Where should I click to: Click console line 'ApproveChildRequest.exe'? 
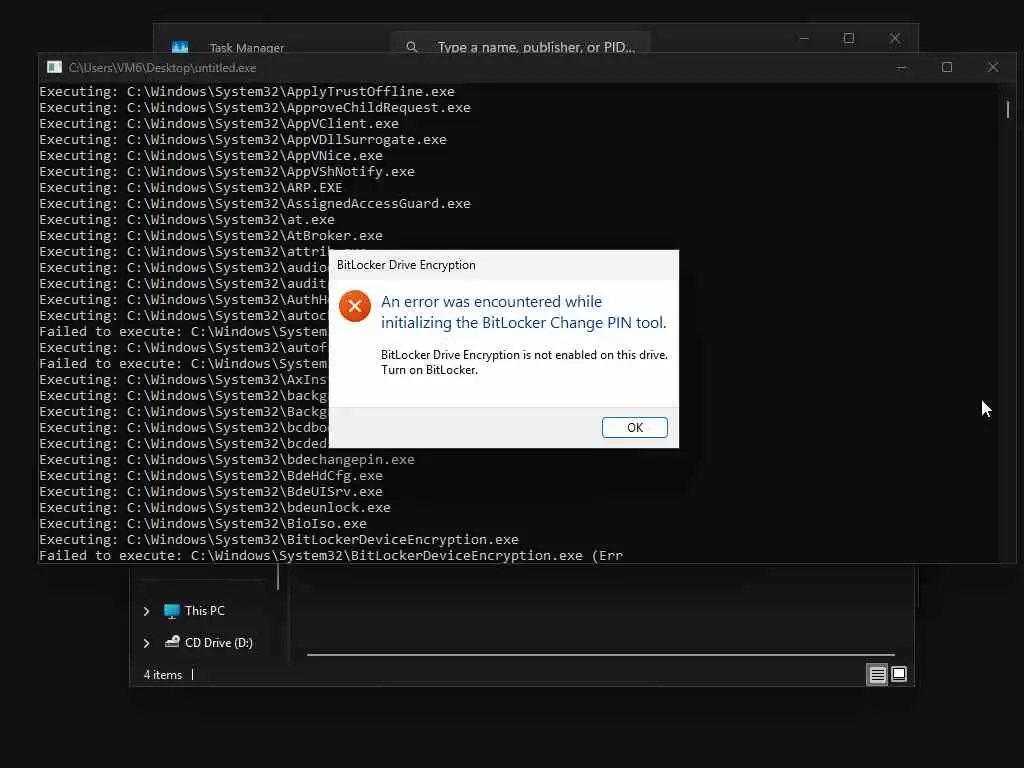point(255,108)
